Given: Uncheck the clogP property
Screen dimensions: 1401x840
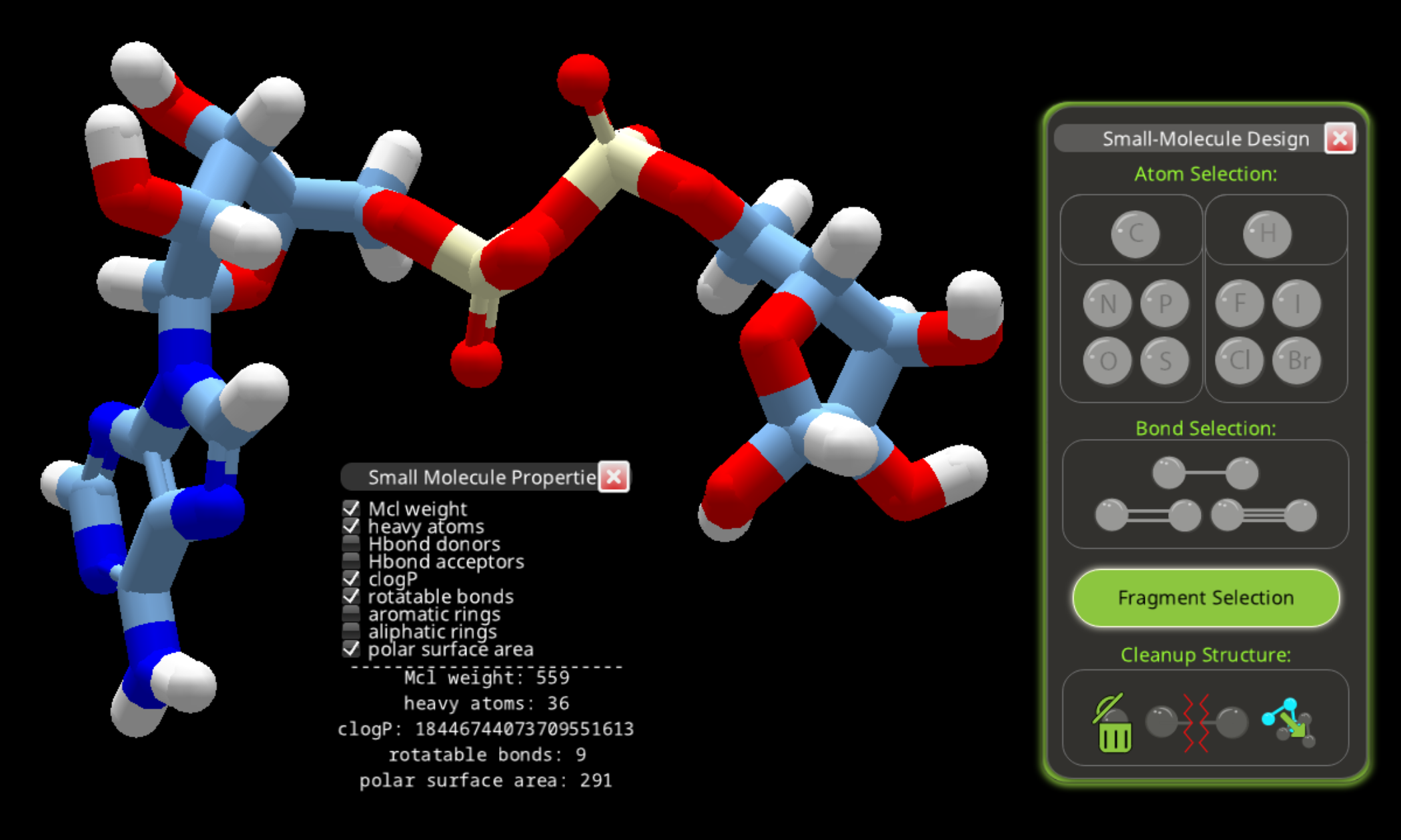Looking at the screenshot, I should [x=351, y=578].
